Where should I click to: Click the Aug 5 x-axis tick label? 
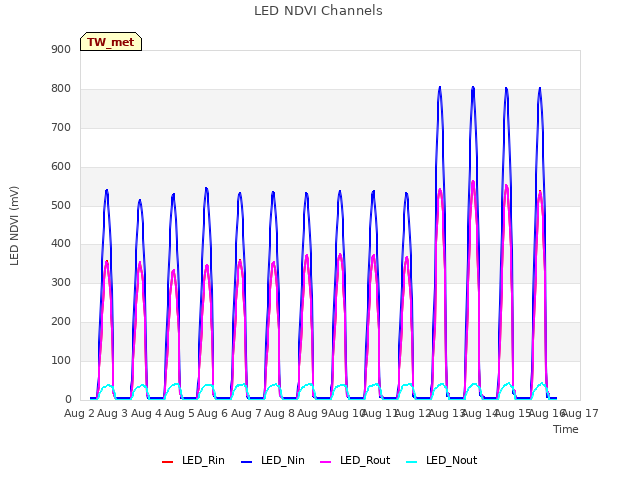[x=179, y=413]
